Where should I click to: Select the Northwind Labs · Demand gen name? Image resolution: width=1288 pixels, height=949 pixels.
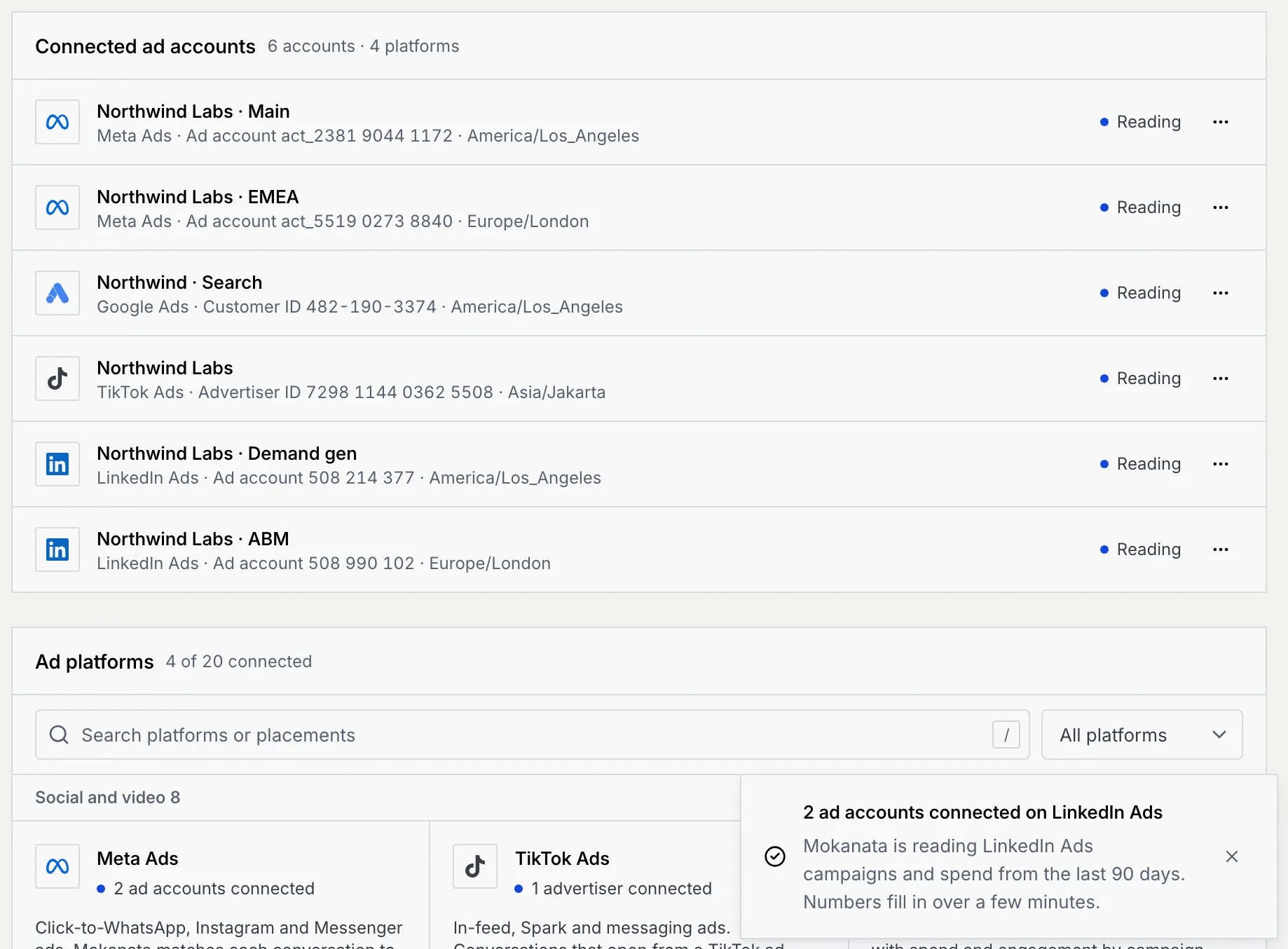coord(227,453)
